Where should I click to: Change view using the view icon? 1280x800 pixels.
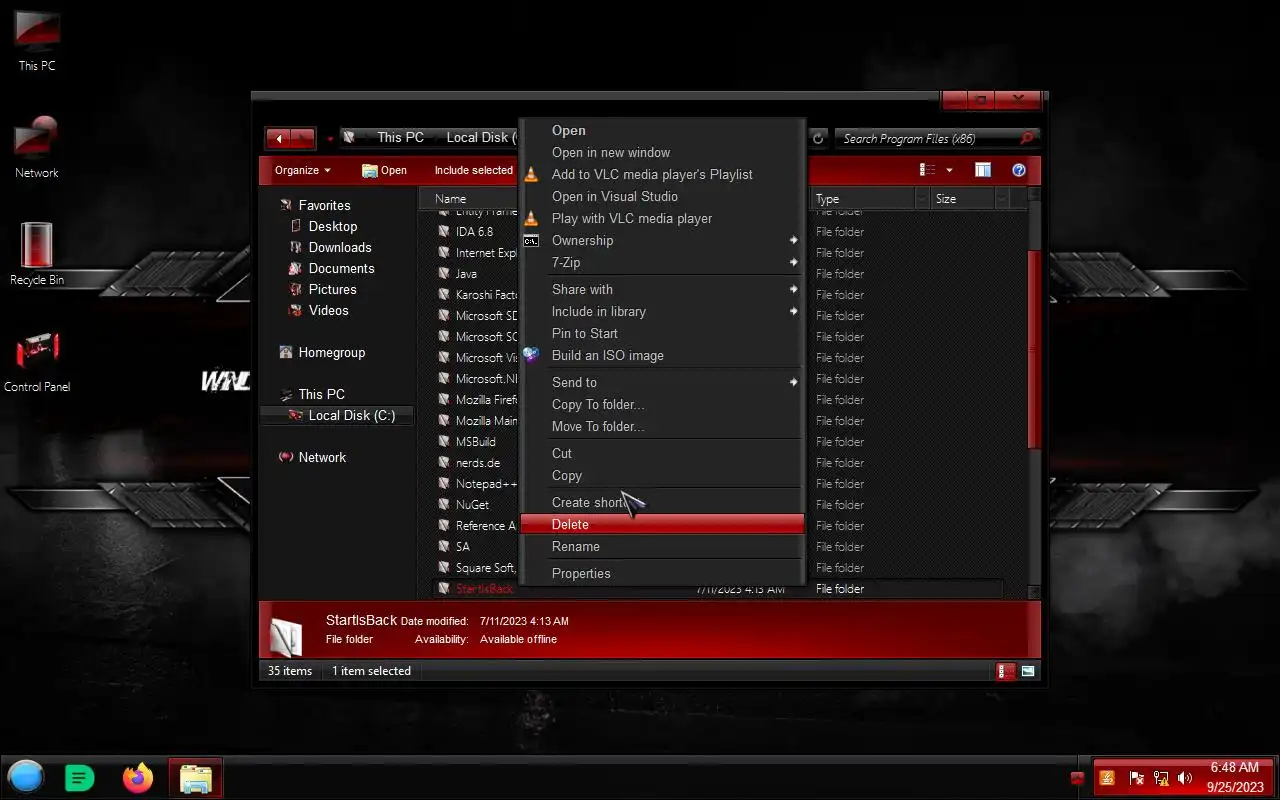928,170
